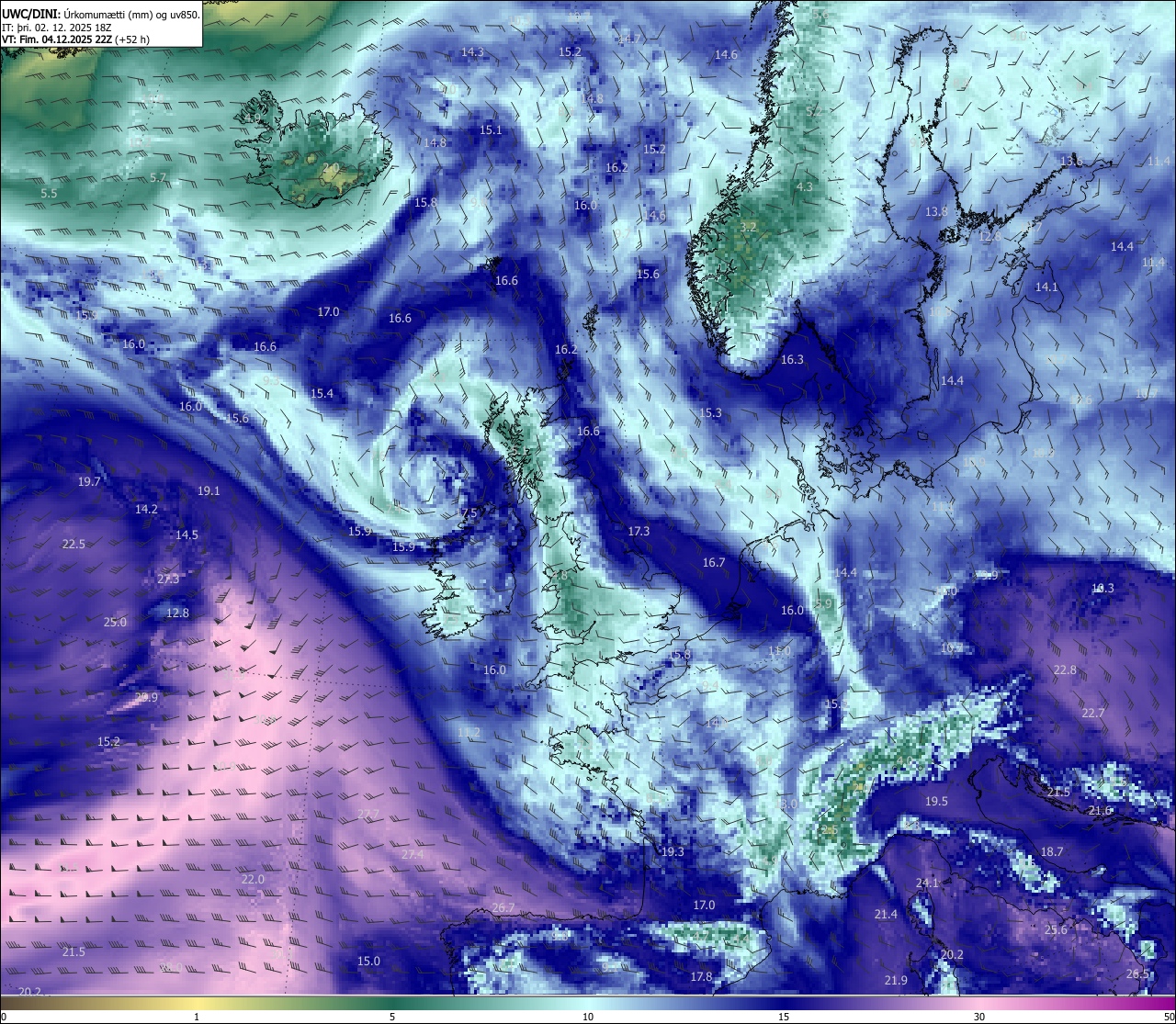This screenshot has height=1024, width=1176.
Task: Click the map value '21.4'
Action: 886,915
